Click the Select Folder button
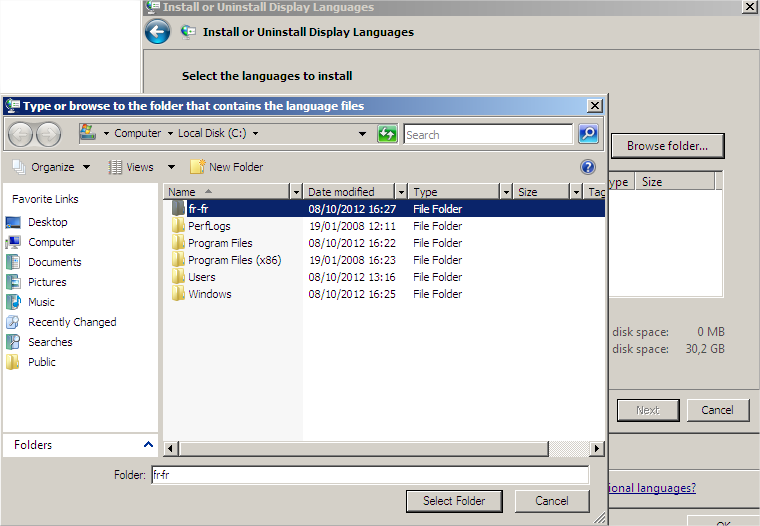The width and height of the screenshot is (760, 526). point(454,501)
